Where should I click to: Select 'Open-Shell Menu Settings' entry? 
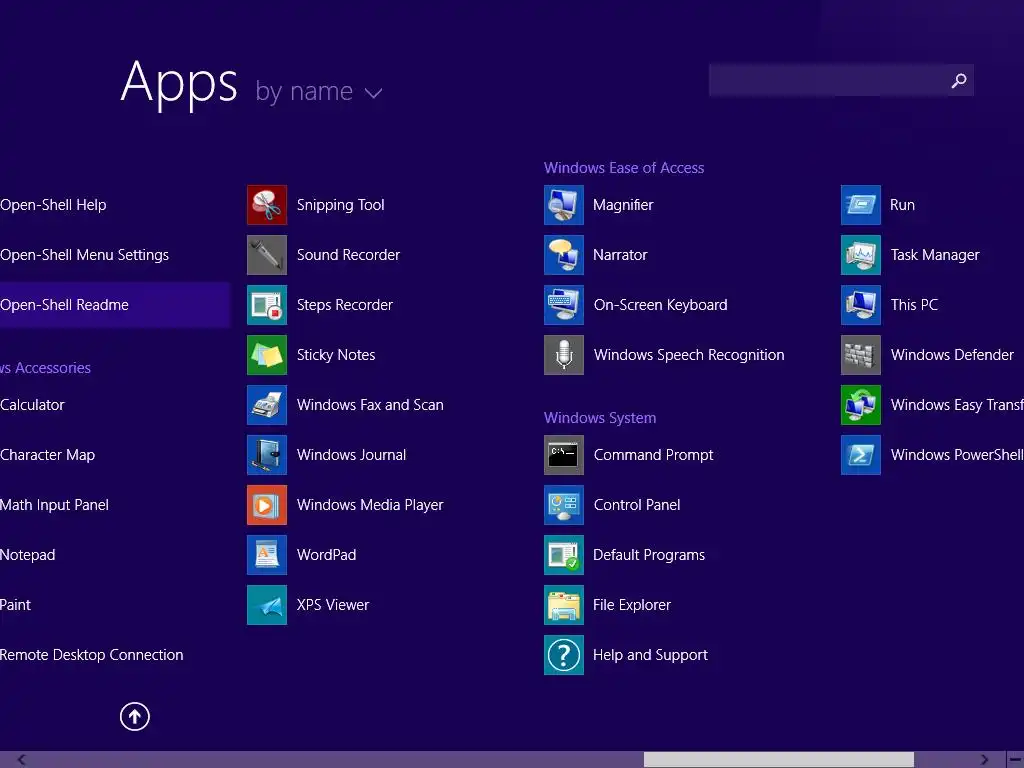84,255
